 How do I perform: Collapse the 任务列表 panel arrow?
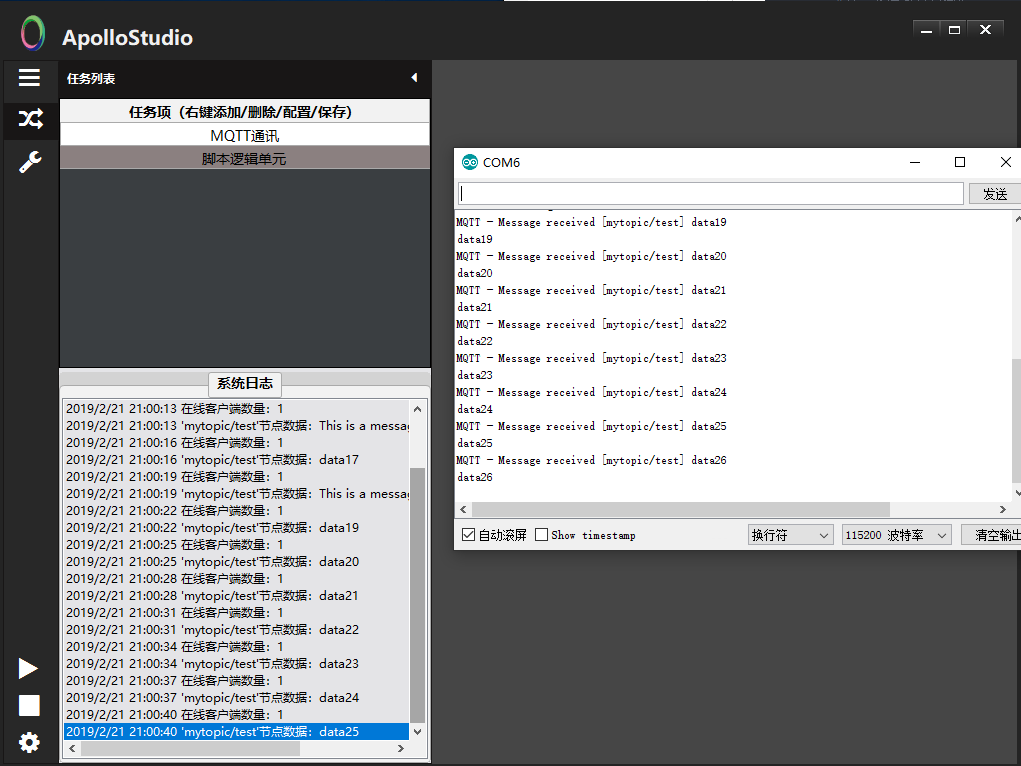point(414,78)
